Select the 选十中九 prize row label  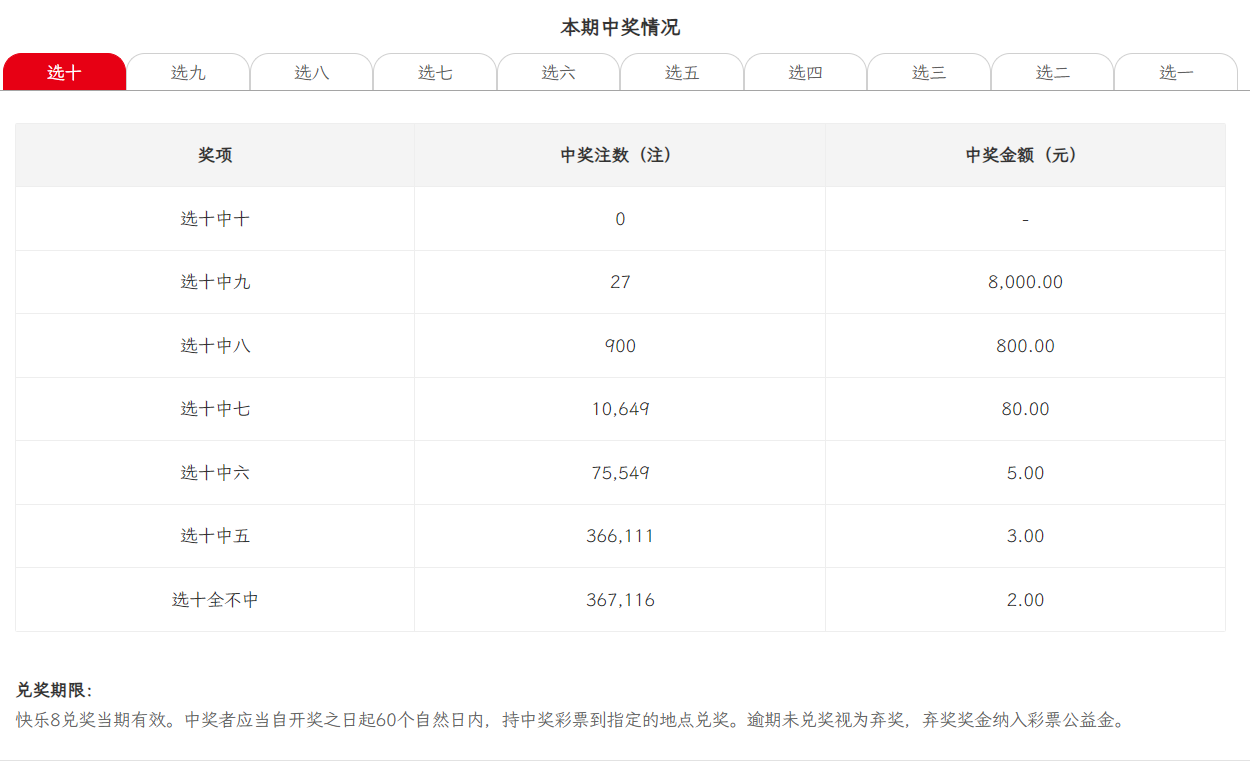tap(215, 282)
